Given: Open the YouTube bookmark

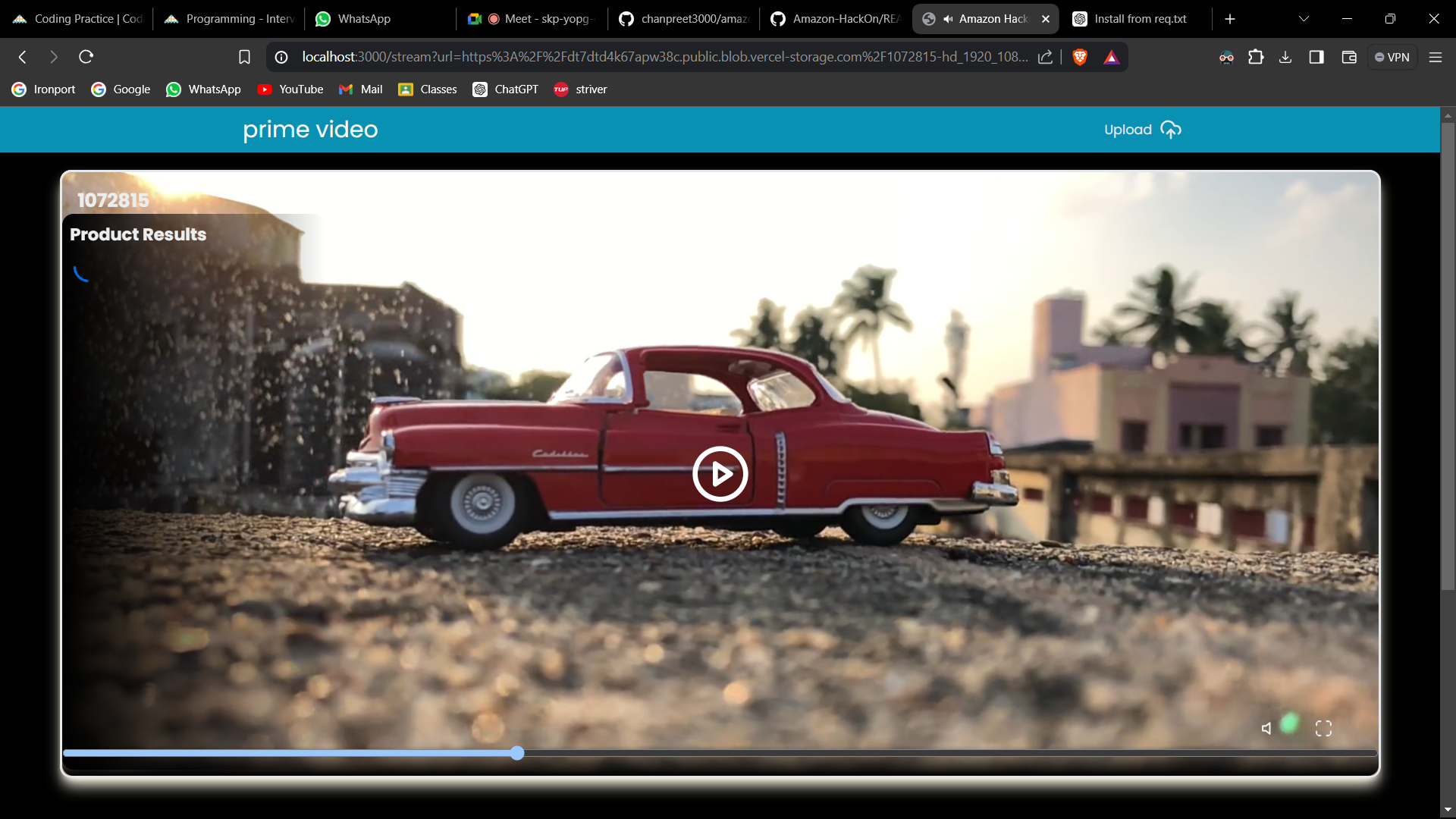Looking at the screenshot, I should [x=290, y=89].
